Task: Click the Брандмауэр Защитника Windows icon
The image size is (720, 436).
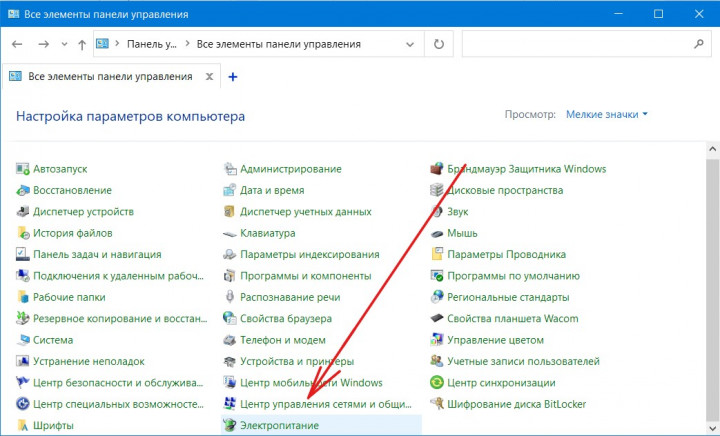Action: [x=438, y=169]
